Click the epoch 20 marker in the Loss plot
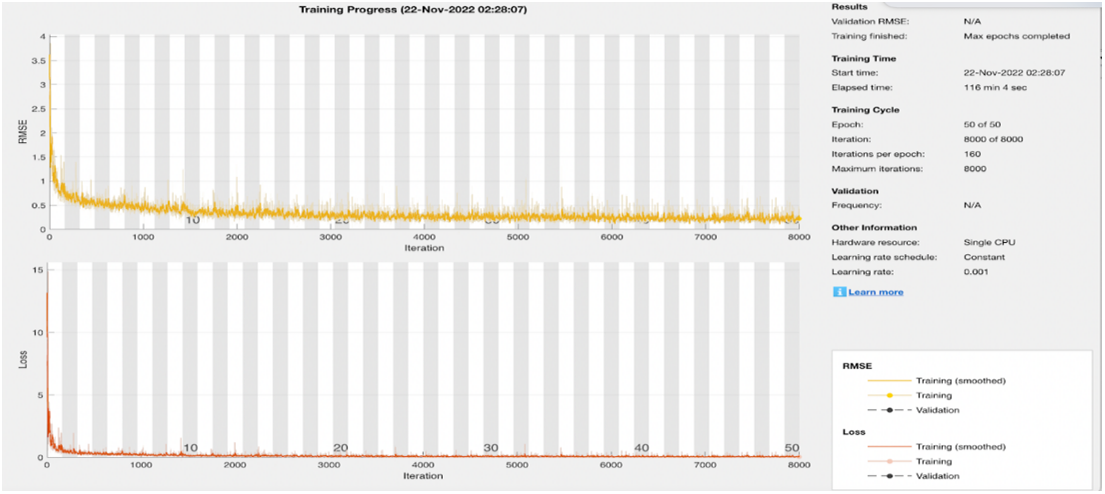The image size is (1105, 494). tap(340, 448)
